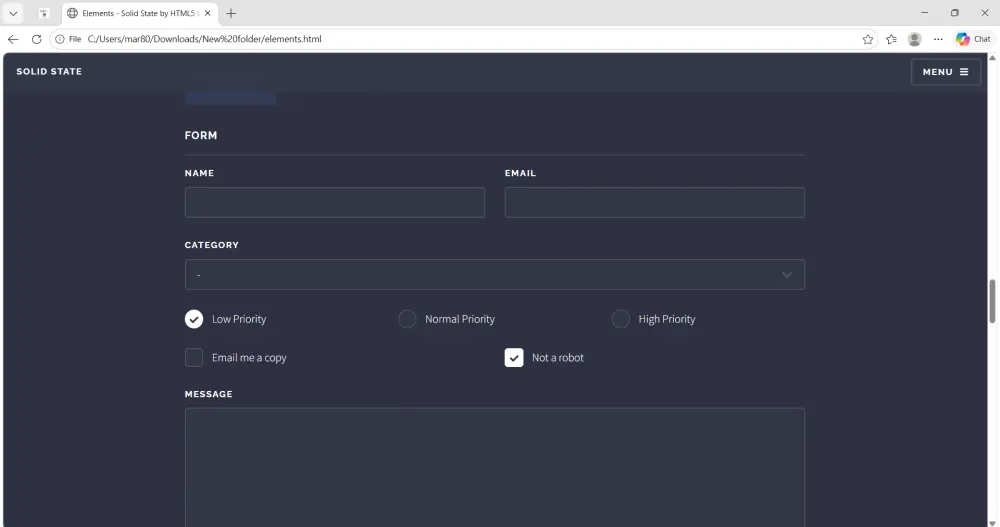Click the scrollbar up arrow
Image resolution: width=1000 pixels, height=527 pixels.
point(992,58)
